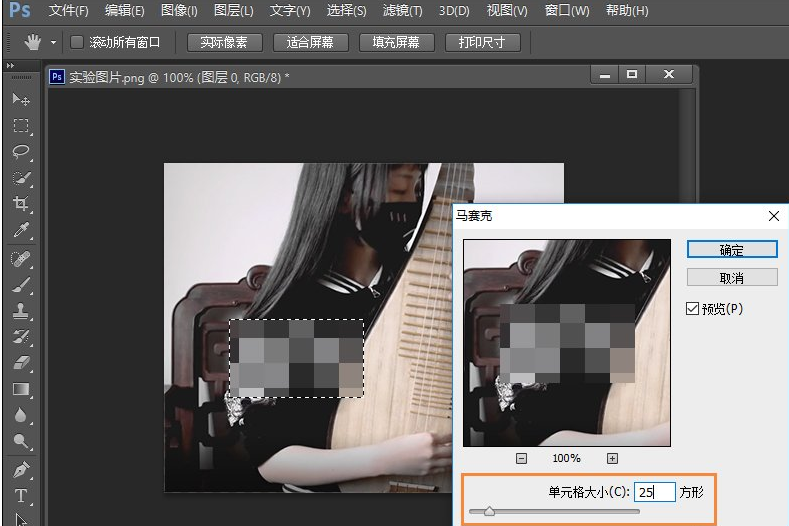Open the 视图(V) menu
The width and height of the screenshot is (789, 526).
[x=507, y=11]
